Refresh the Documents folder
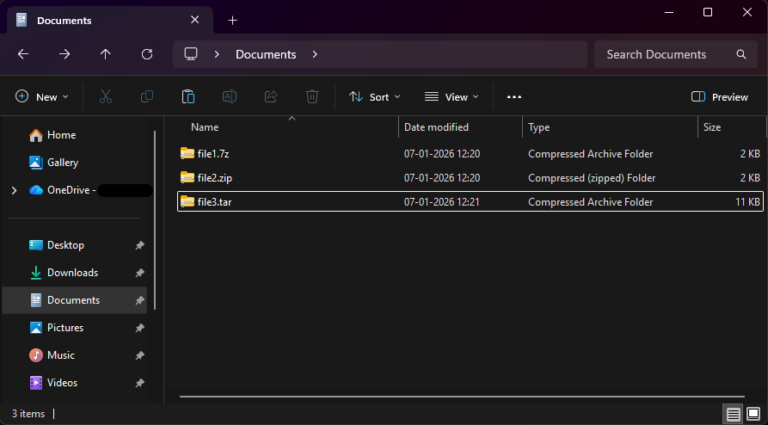The width and height of the screenshot is (768, 425). pyautogui.click(x=146, y=54)
